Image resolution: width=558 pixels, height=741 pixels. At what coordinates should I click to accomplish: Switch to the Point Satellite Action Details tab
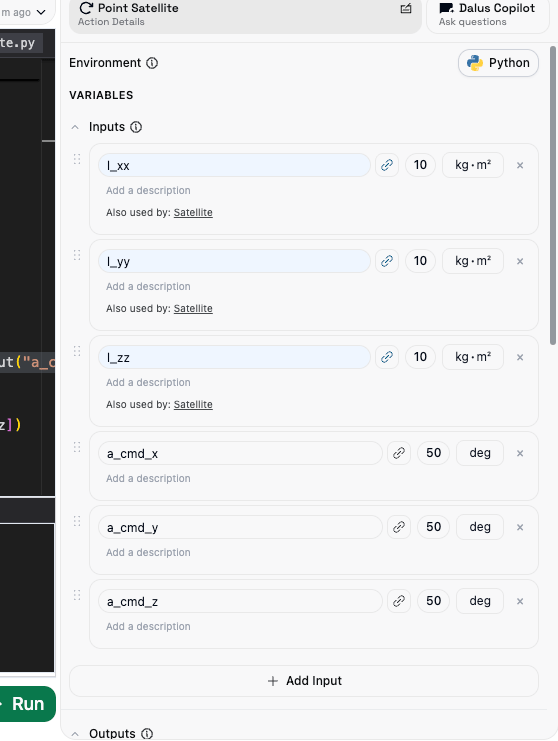click(x=245, y=16)
